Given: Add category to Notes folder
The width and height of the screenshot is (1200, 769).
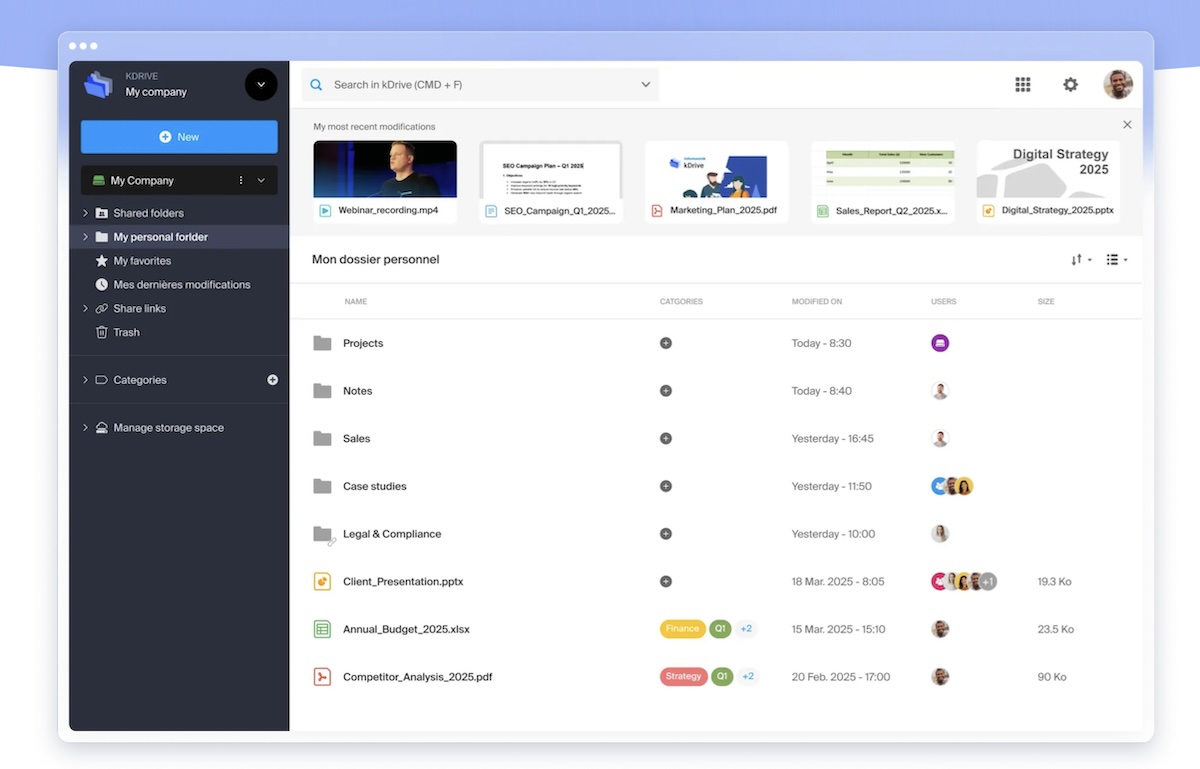Looking at the screenshot, I should [x=666, y=391].
